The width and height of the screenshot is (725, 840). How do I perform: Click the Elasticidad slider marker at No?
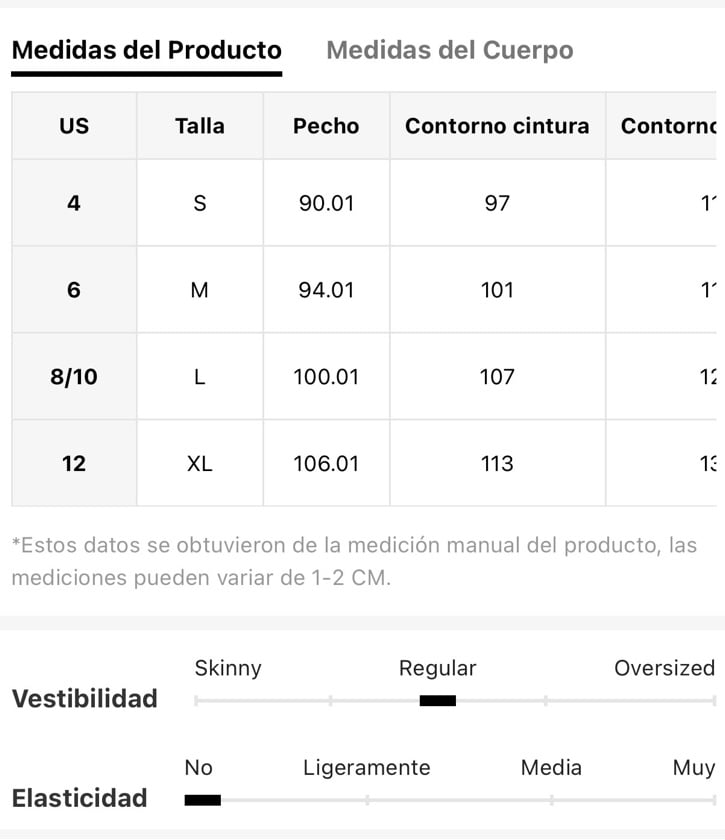[203, 800]
